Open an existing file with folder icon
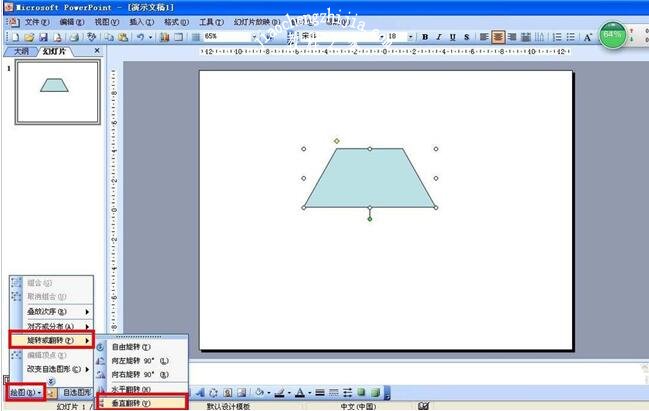The height and width of the screenshot is (411, 649). click(29, 37)
